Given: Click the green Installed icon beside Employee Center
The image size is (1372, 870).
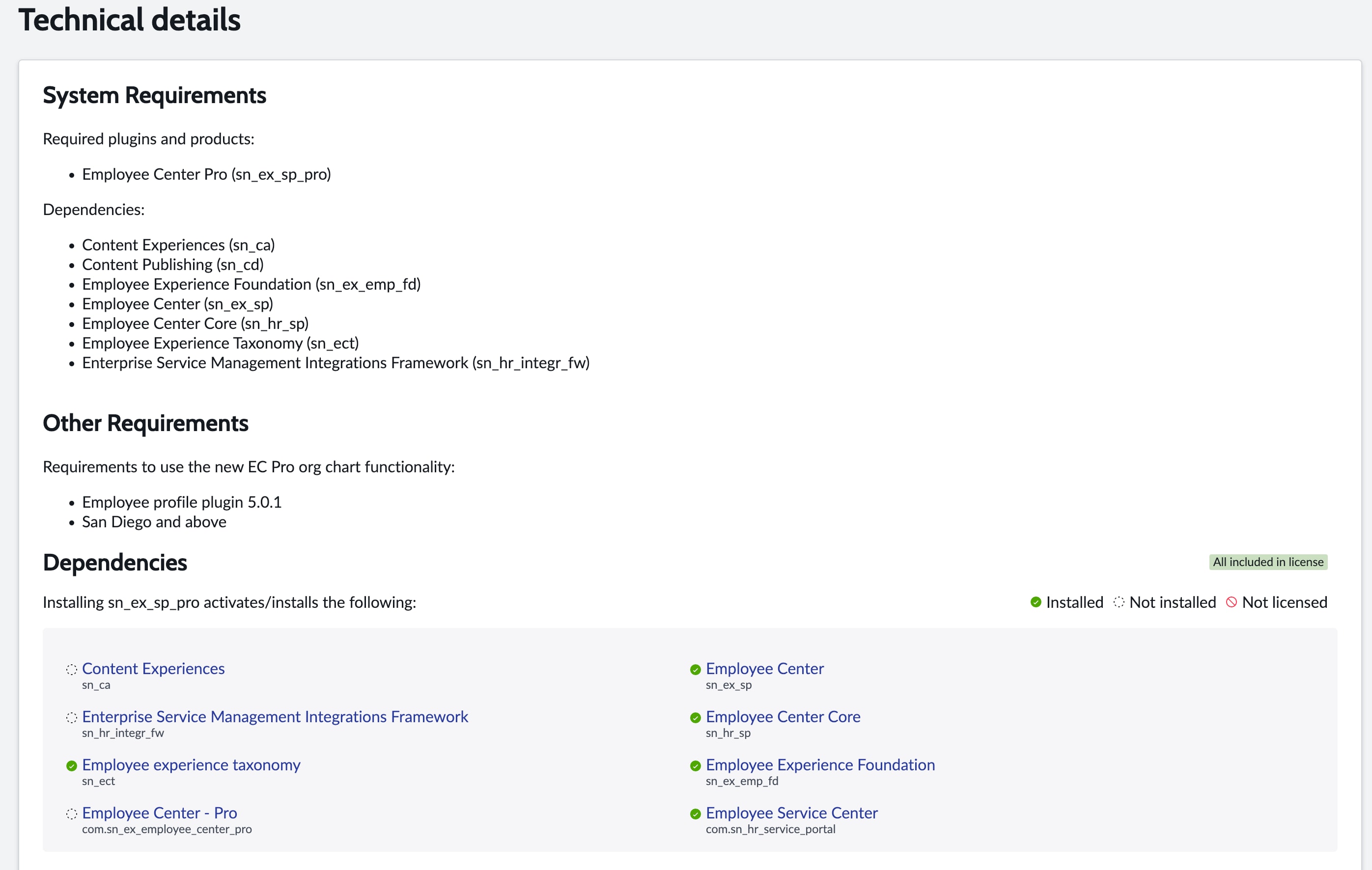Looking at the screenshot, I should pos(695,670).
